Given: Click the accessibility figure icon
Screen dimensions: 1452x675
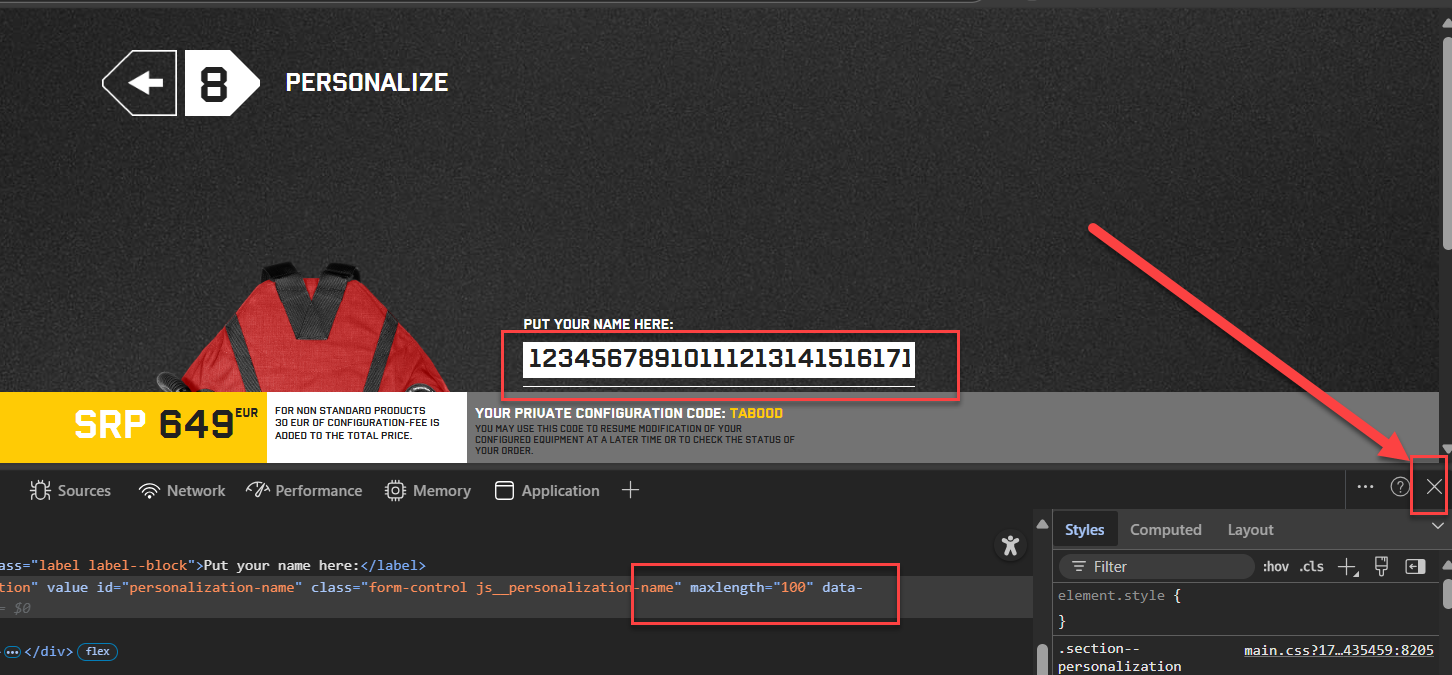Looking at the screenshot, I should click(x=1010, y=545).
